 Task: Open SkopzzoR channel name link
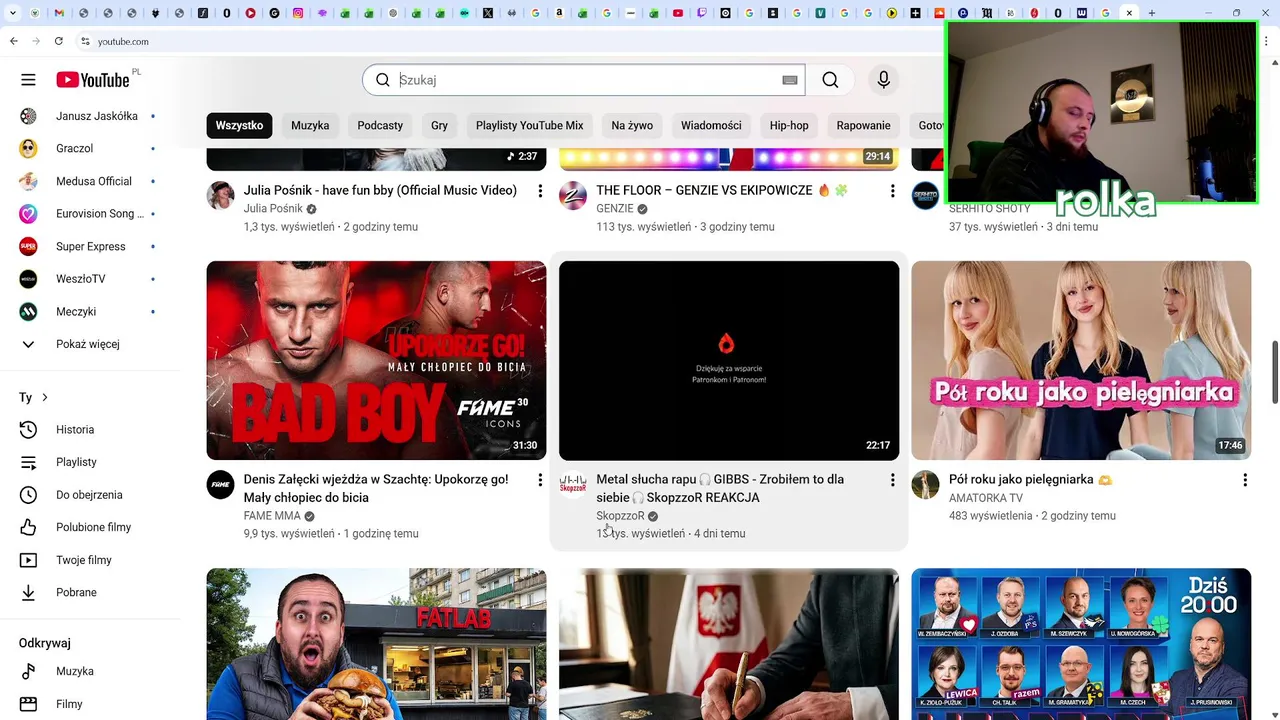pos(620,516)
